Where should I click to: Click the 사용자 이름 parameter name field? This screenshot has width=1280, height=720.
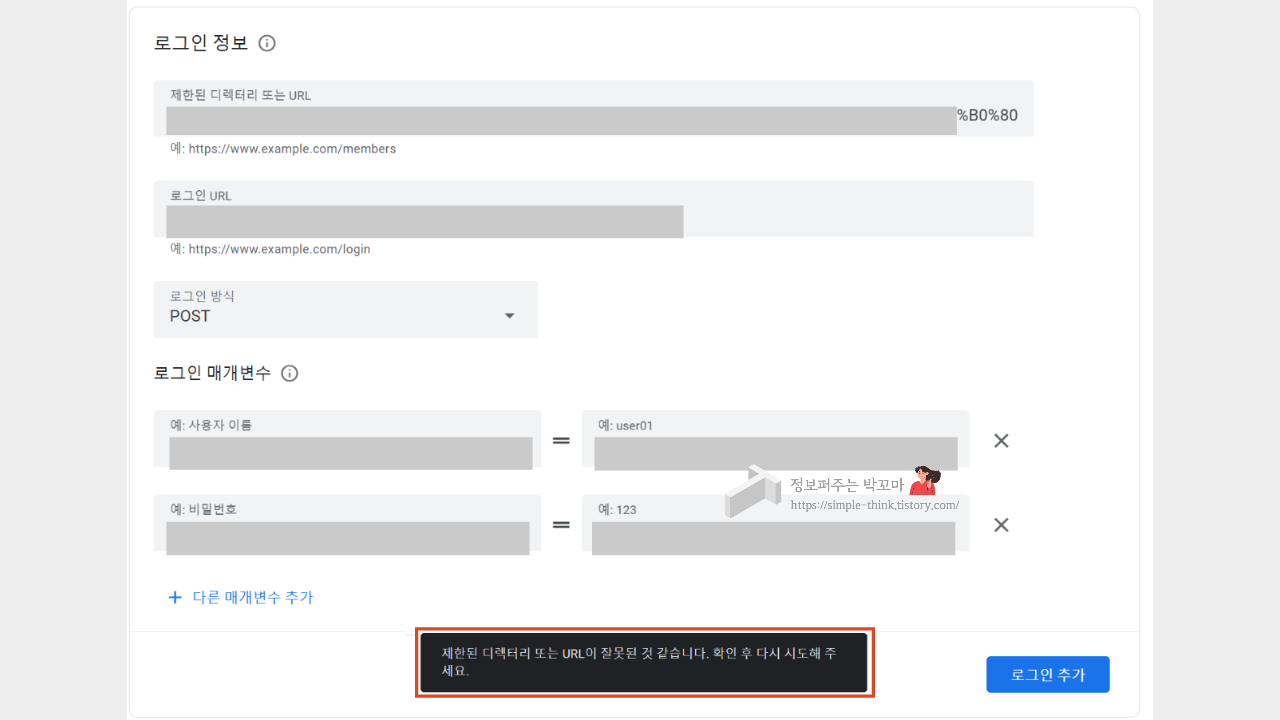coord(348,439)
